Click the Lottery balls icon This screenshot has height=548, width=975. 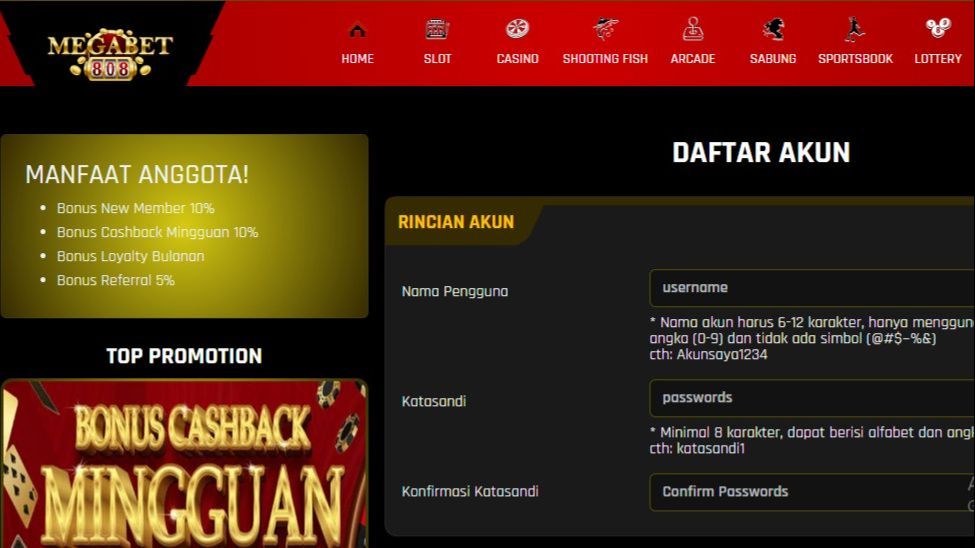pyautogui.click(x=938, y=28)
